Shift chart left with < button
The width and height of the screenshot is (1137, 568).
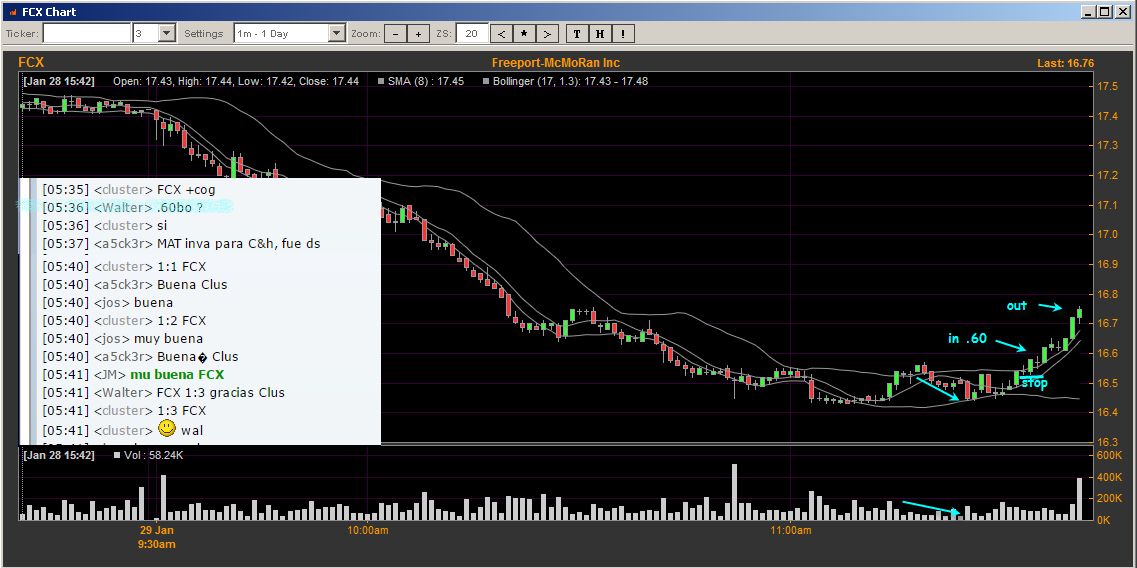[x=501, y=33]
